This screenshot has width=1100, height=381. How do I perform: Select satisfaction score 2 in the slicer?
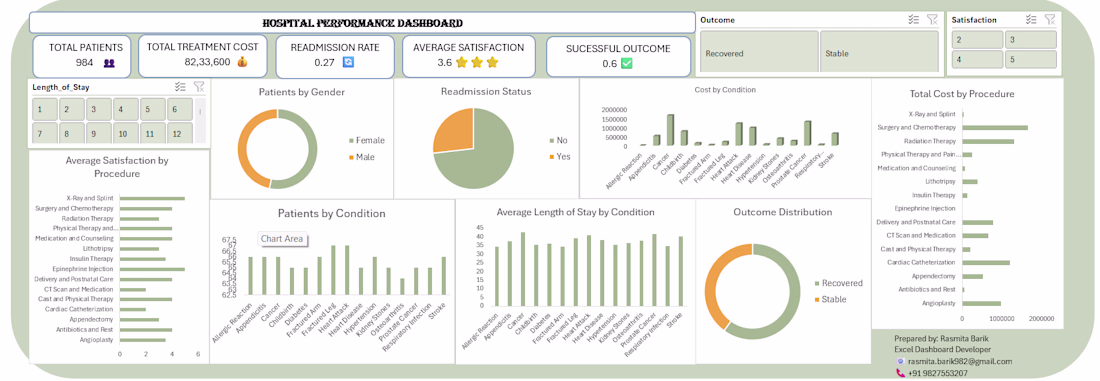click(977, 40)
